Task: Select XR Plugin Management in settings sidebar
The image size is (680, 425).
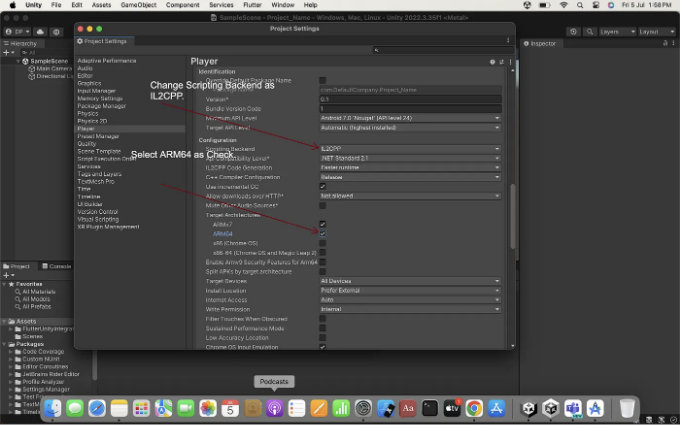Action: pyautogui.click(x=108, y=227)
